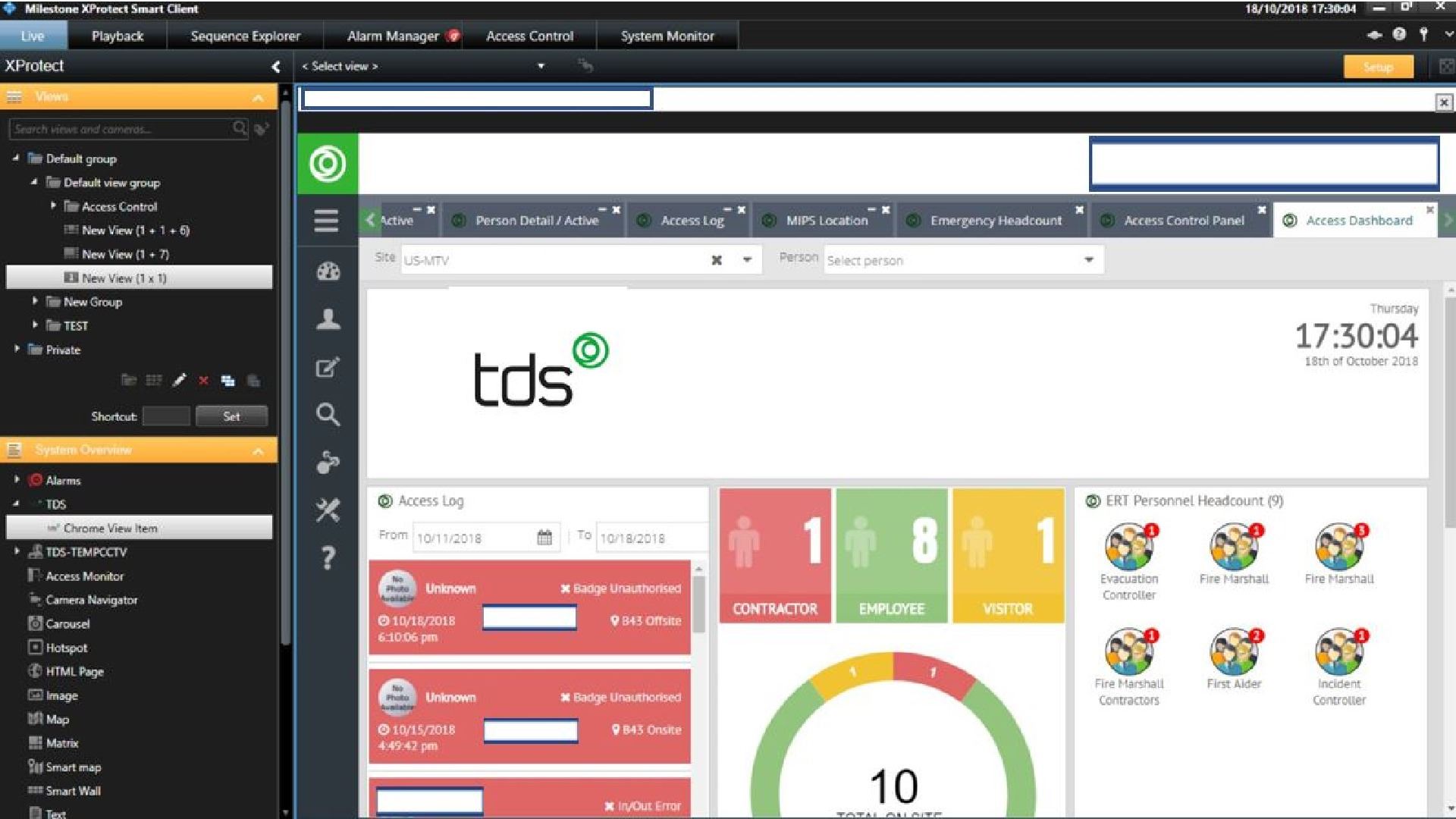Select Camera Navigator item
Viewport: 1456px width, 819px height.
point(91,600)
